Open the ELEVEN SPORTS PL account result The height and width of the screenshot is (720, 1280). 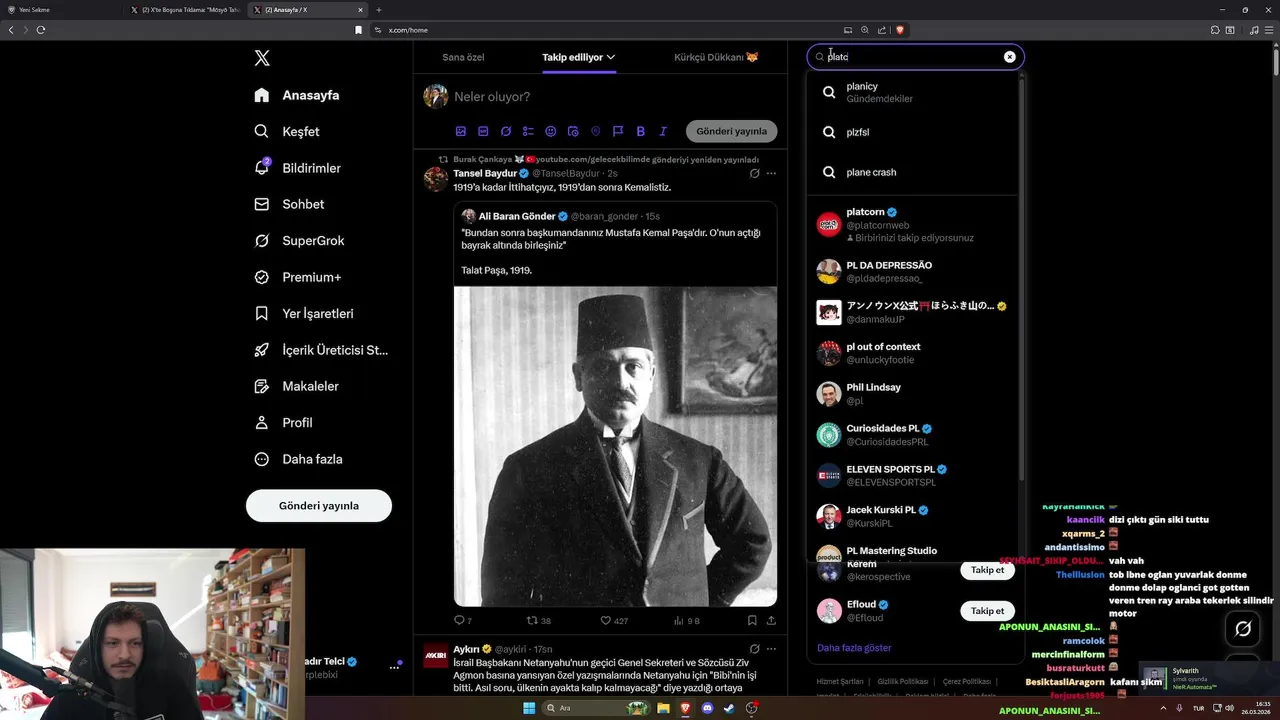[913, 475]
